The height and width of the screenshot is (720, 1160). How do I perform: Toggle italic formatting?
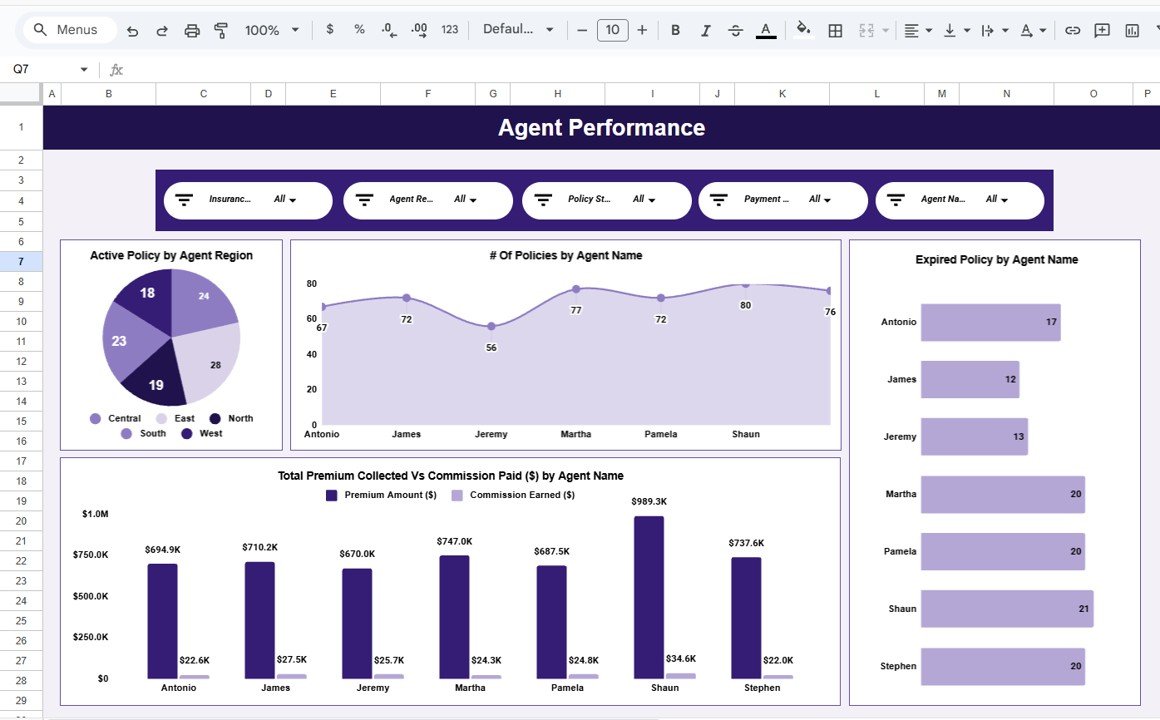pos(705,30)
